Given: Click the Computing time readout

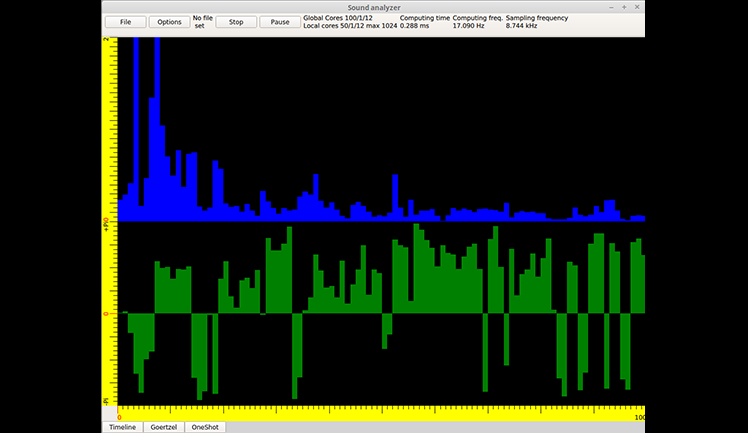Looking at the screenshot, I should tap(425, 22).
